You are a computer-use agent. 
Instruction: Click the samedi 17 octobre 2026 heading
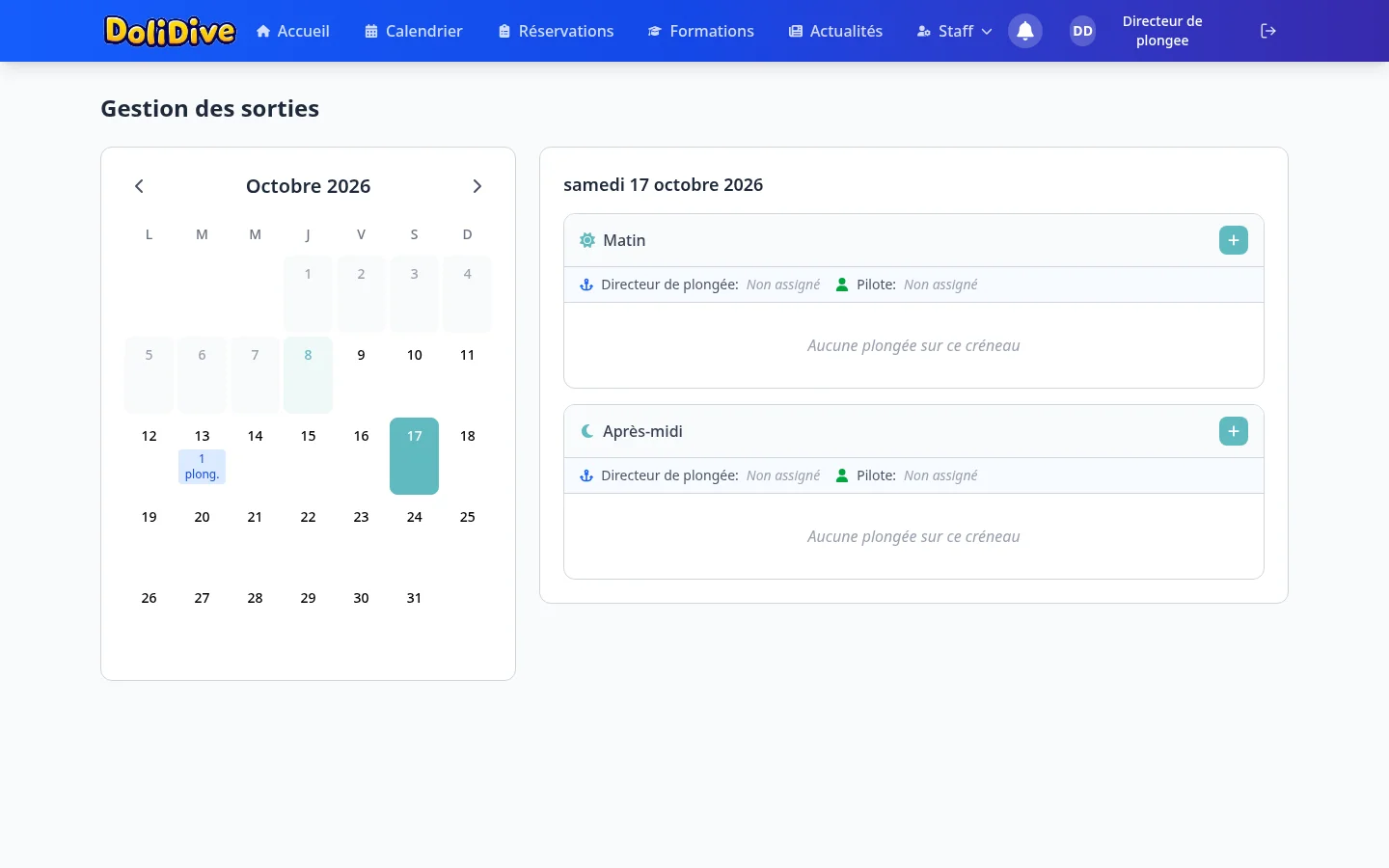point(663,185)
